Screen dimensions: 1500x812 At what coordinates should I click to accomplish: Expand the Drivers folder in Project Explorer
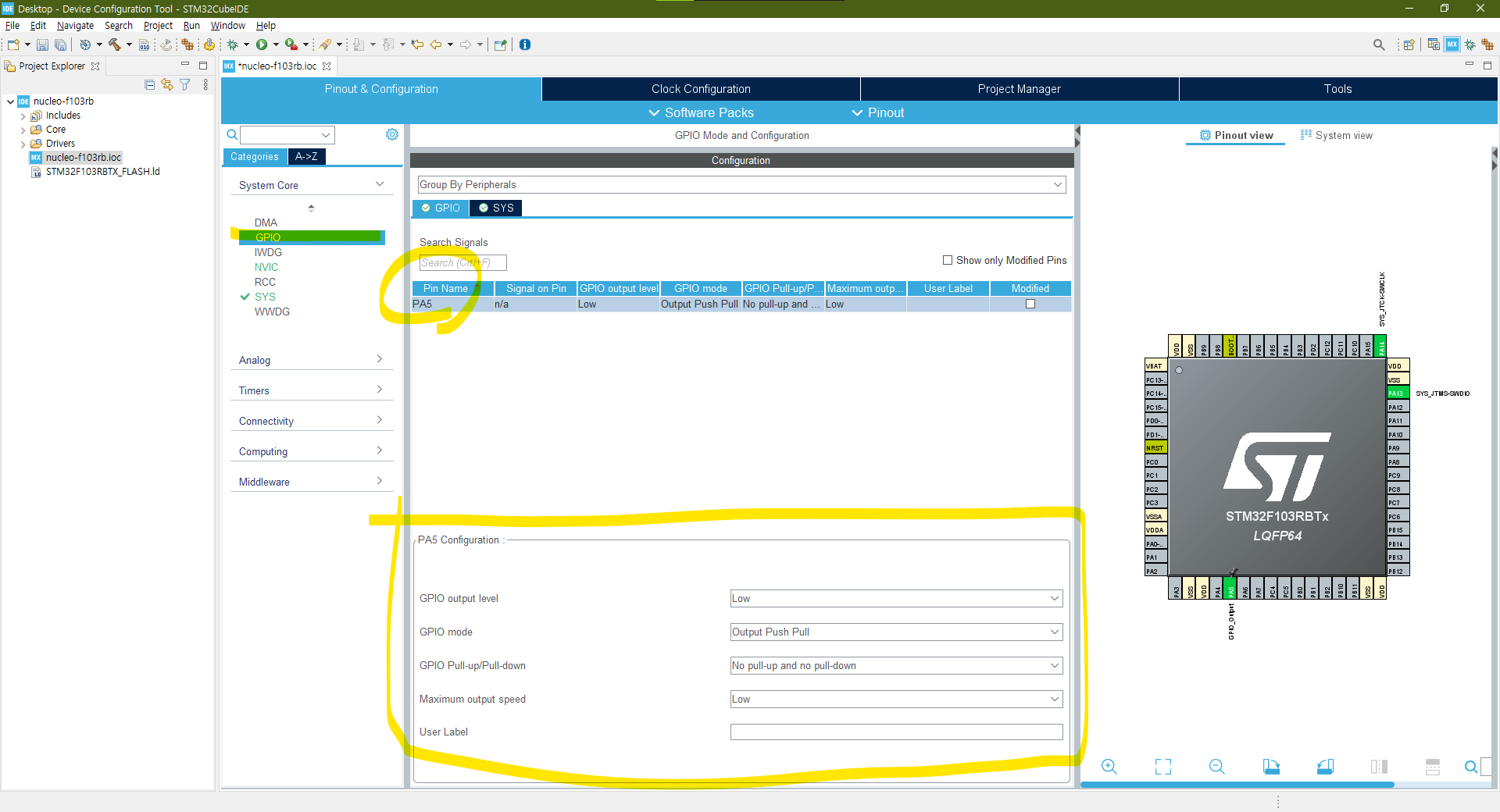(x=23, y=144)
